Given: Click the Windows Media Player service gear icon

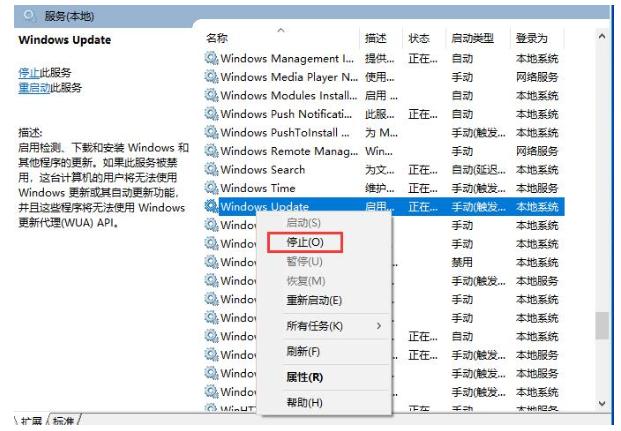Looking at the screenshot, I should click(211, 76).
